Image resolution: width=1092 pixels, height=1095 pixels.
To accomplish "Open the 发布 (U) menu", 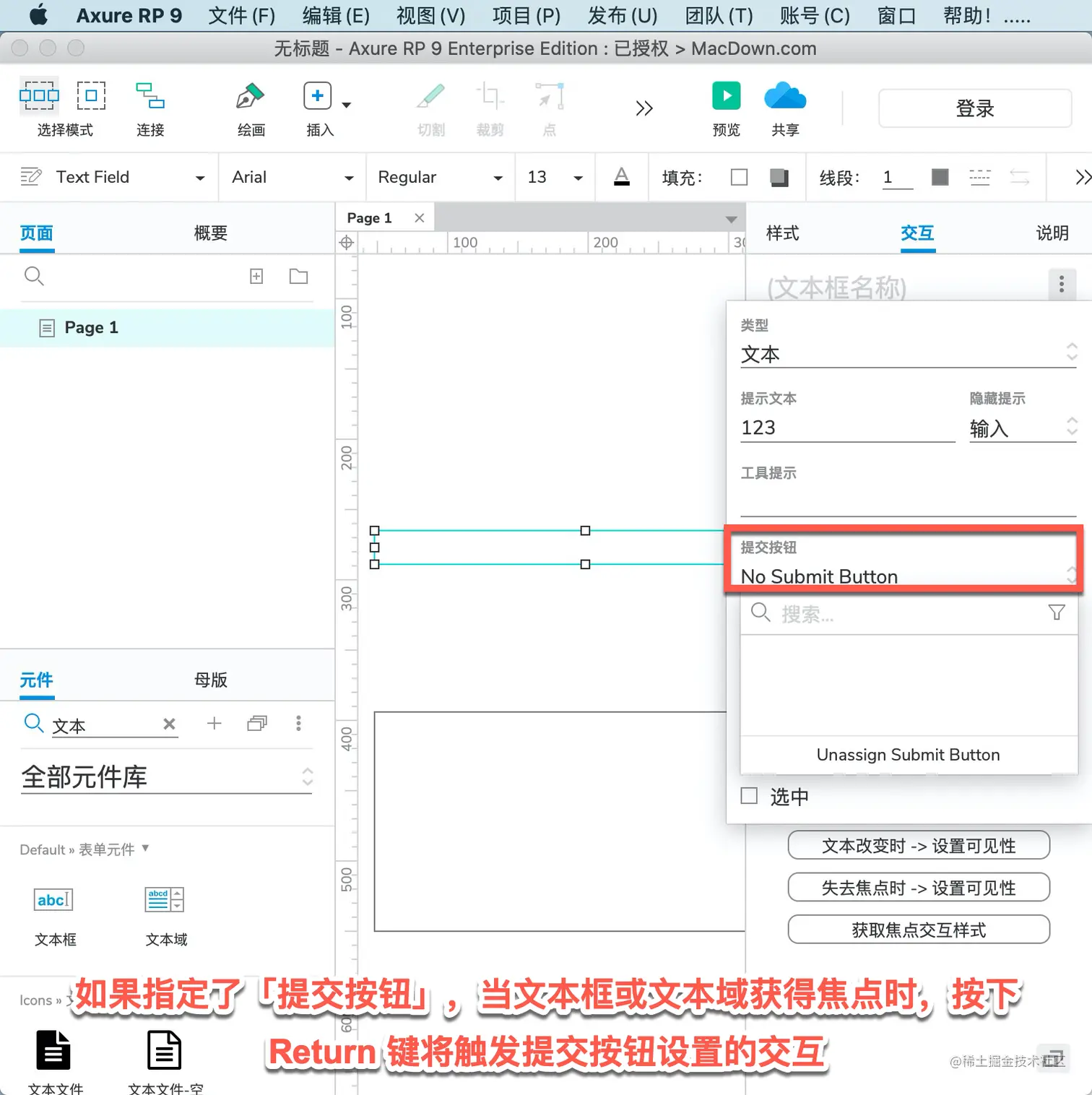I will click(623, 15).
